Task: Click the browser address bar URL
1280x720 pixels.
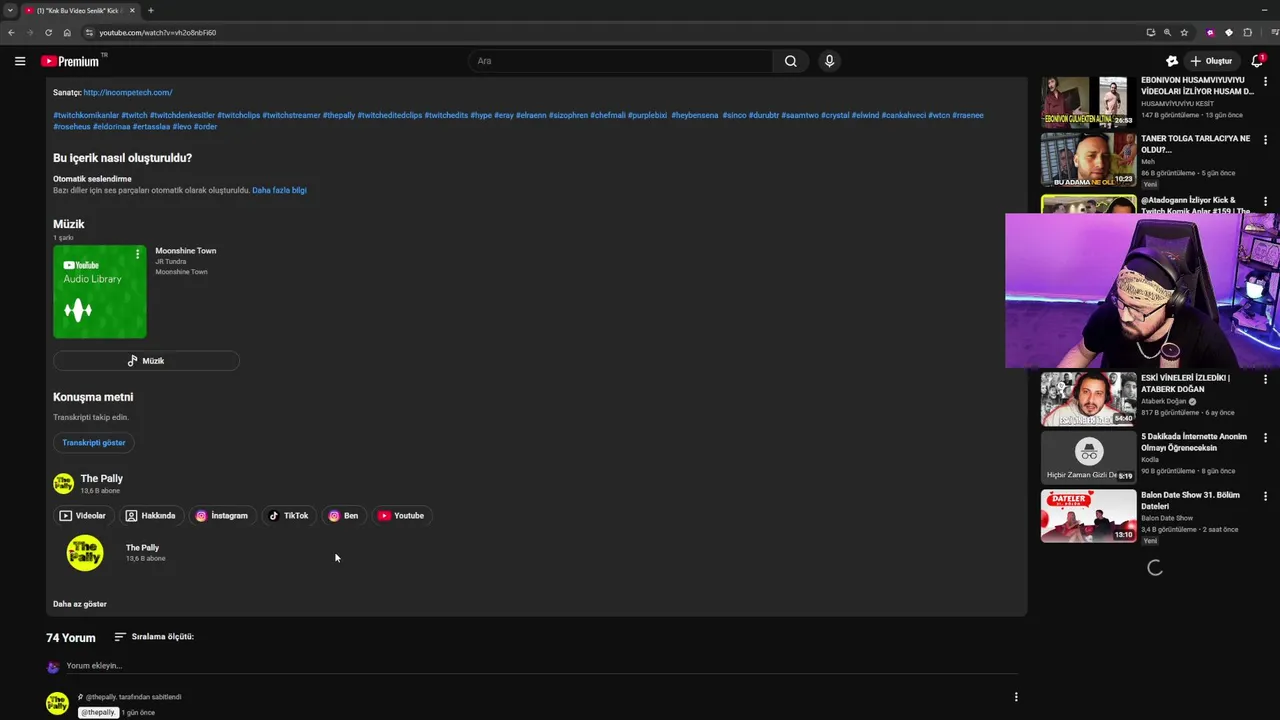Action: [x=157, y=32]
